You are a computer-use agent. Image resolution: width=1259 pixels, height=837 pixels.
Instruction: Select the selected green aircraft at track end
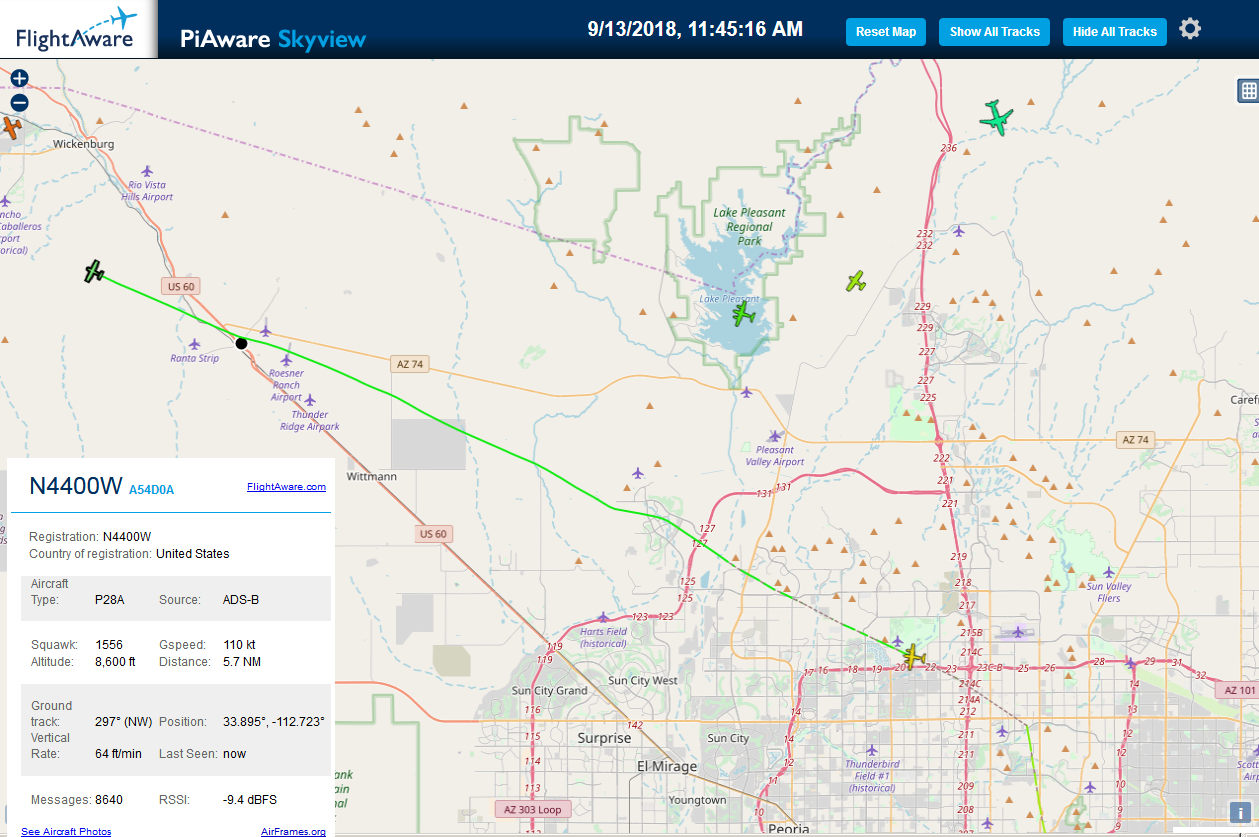pos(94,271)
